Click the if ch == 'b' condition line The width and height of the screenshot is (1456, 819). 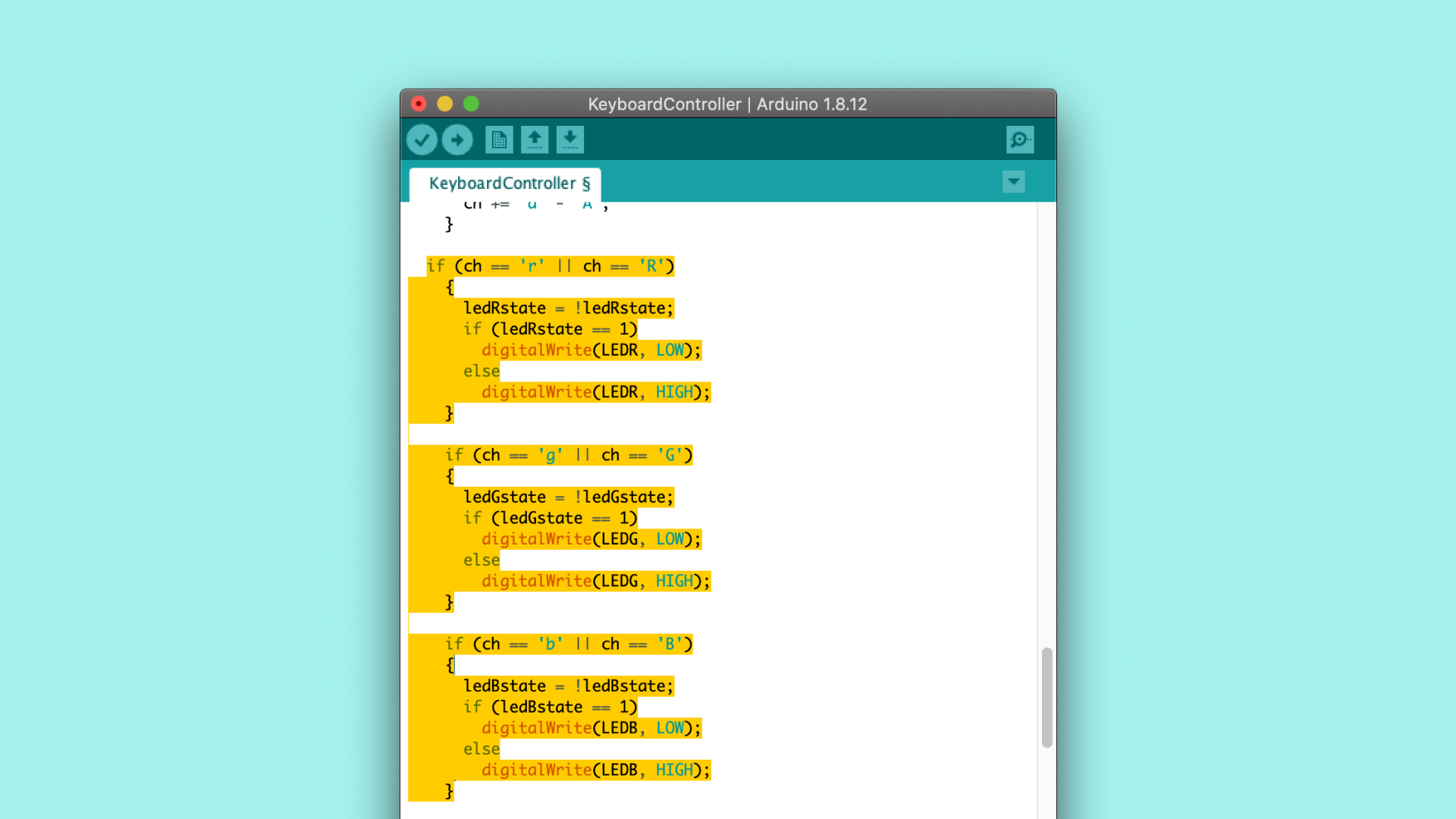(x=568, y=645)
